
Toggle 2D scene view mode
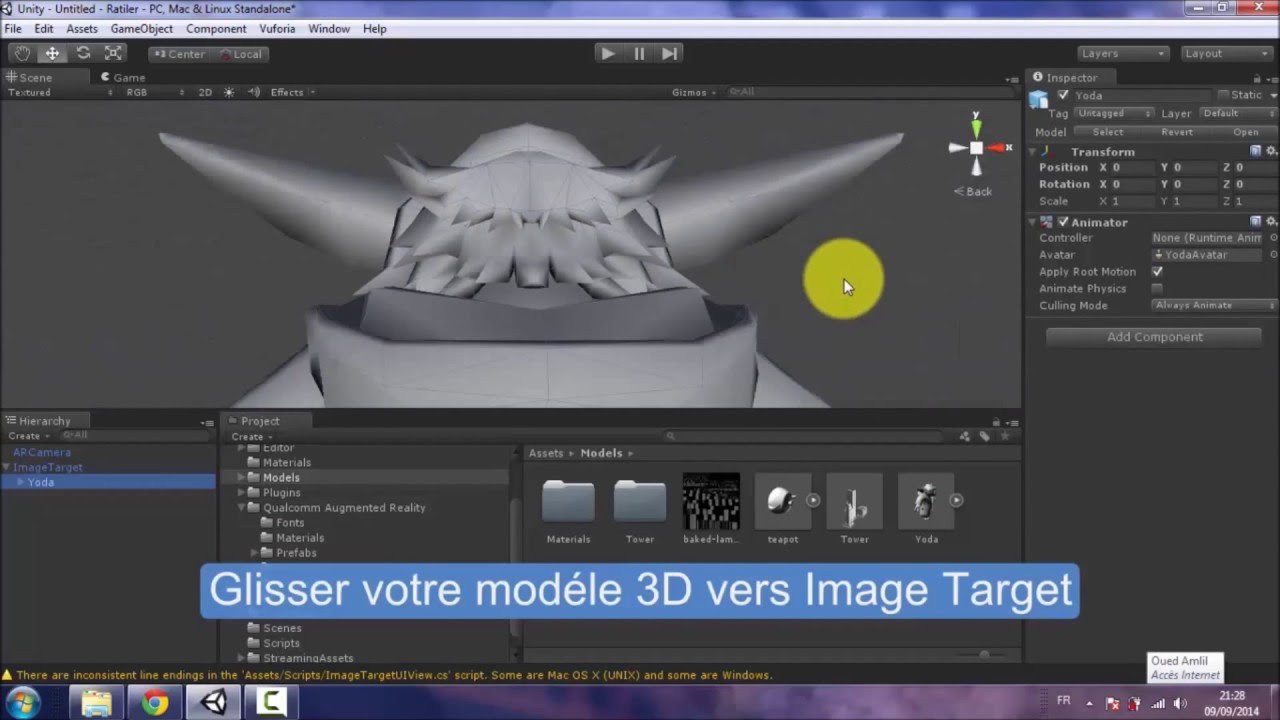(205, 92)
